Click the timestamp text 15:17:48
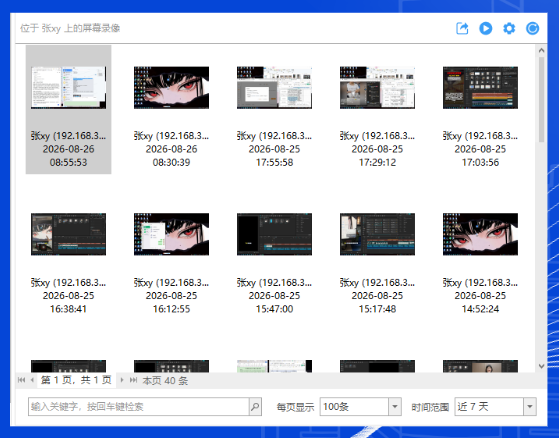 pyautogui.click(x=378, y=309)
